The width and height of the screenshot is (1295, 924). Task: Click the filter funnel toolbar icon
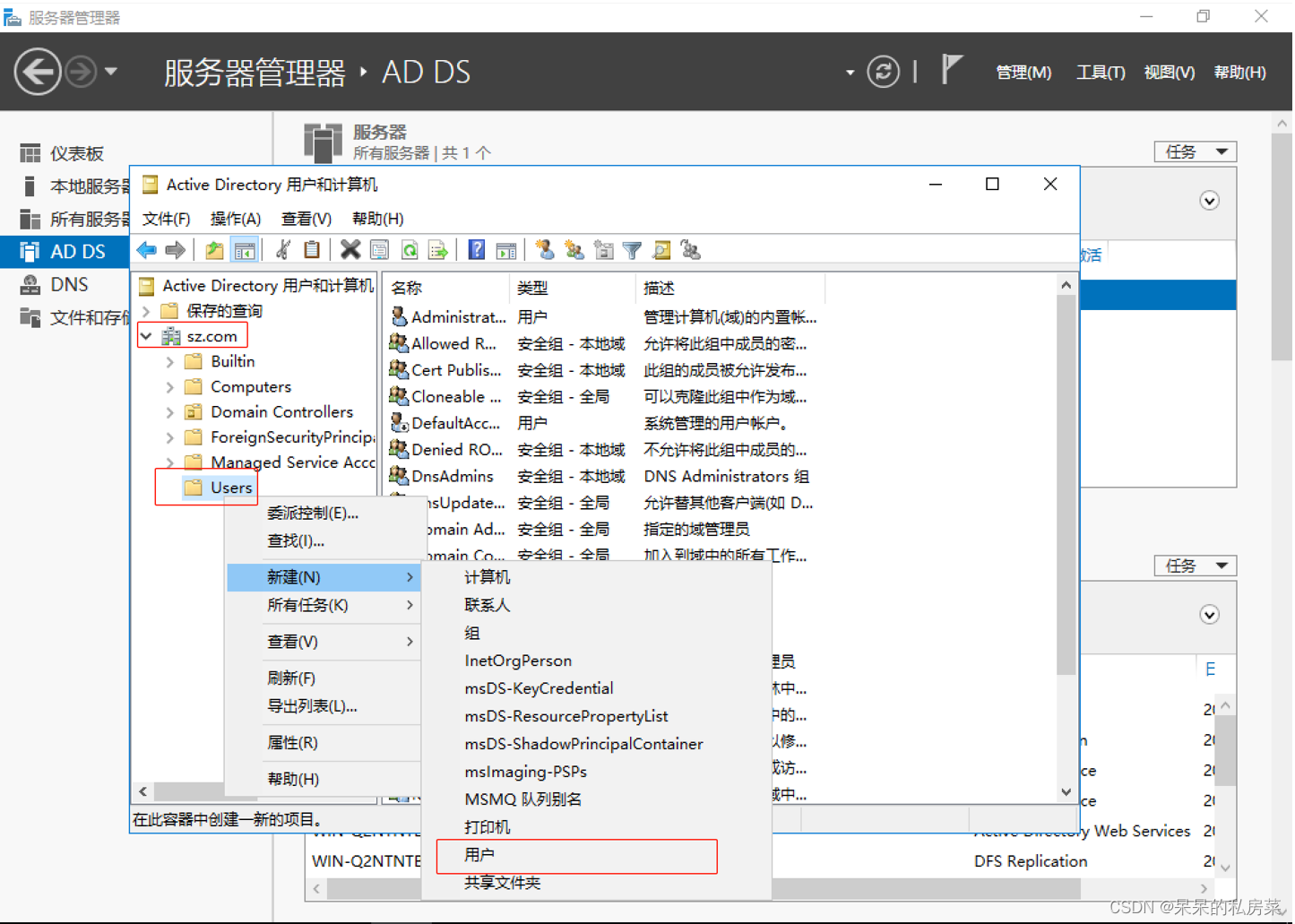click(x=632, y=250)
